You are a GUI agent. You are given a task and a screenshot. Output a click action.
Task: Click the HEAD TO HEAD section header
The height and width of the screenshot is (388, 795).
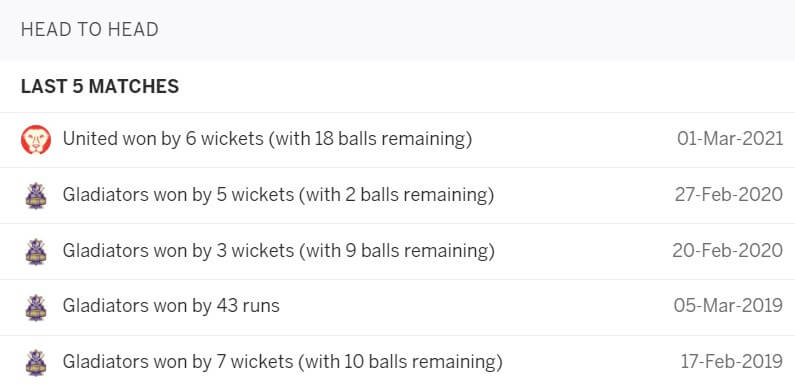coord(90,29)
